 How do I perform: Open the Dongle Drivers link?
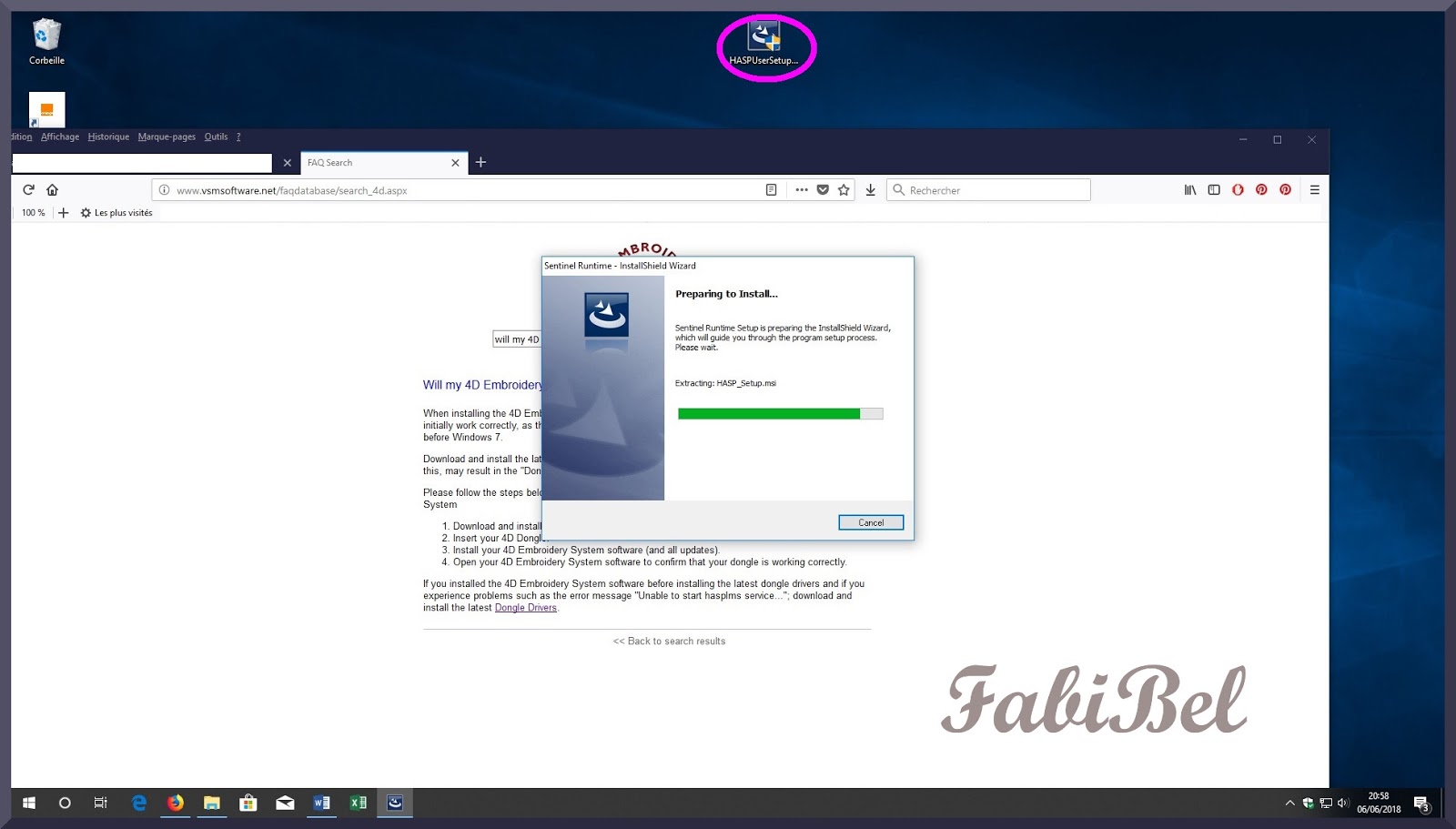click(x=525, y=607)
